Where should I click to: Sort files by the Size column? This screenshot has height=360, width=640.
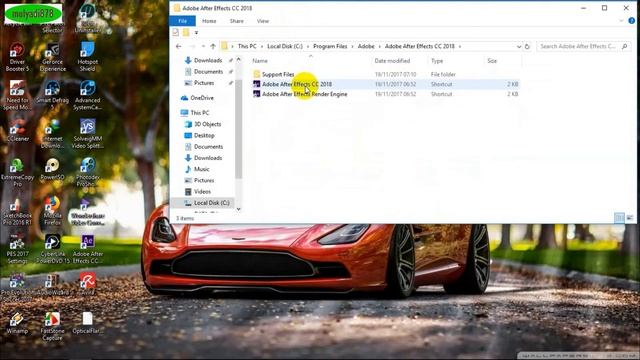pyautogui.click(x=492, y=61)
